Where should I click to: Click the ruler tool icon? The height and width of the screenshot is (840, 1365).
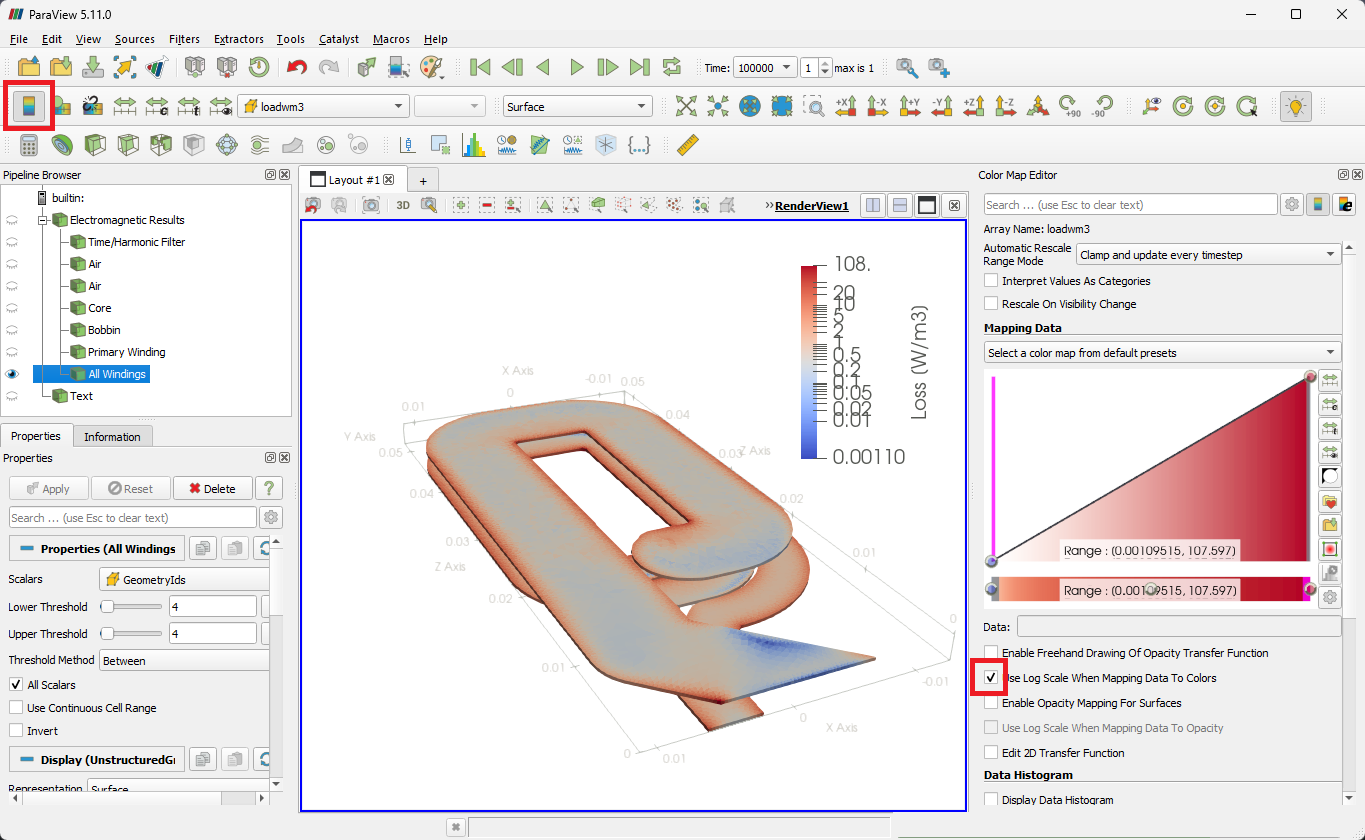pyautogui.click(x=686, y=145)
